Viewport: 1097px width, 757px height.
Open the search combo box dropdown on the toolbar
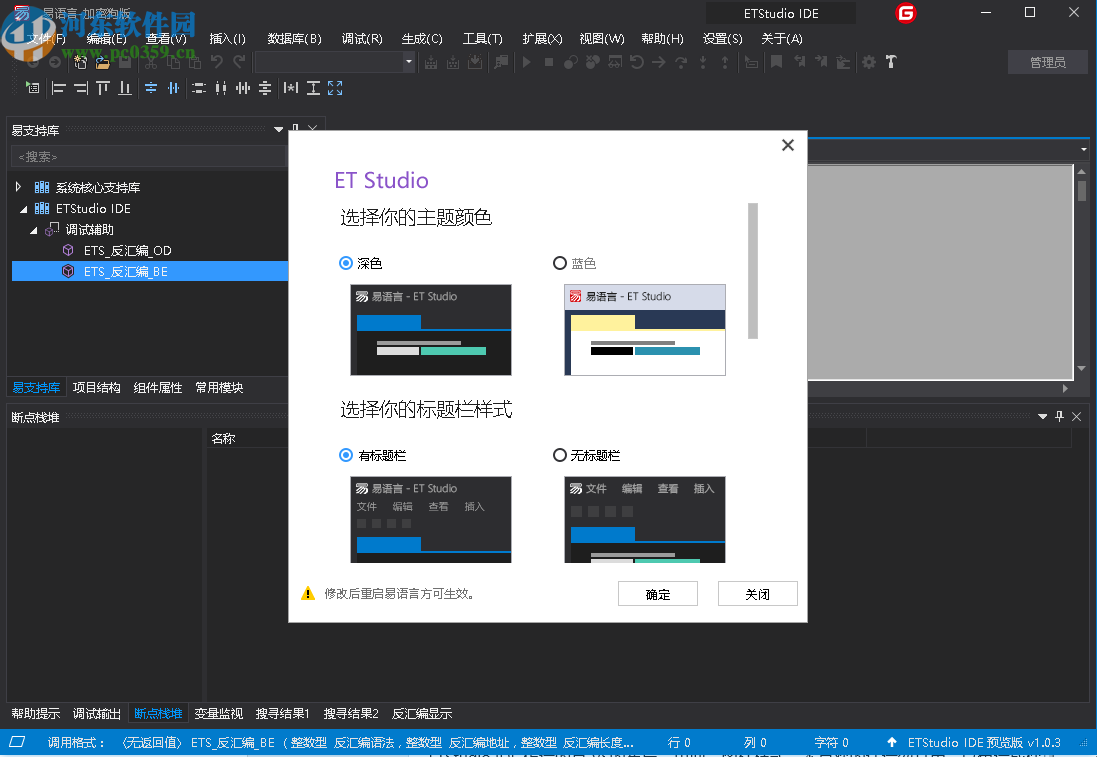coord(408,62)
